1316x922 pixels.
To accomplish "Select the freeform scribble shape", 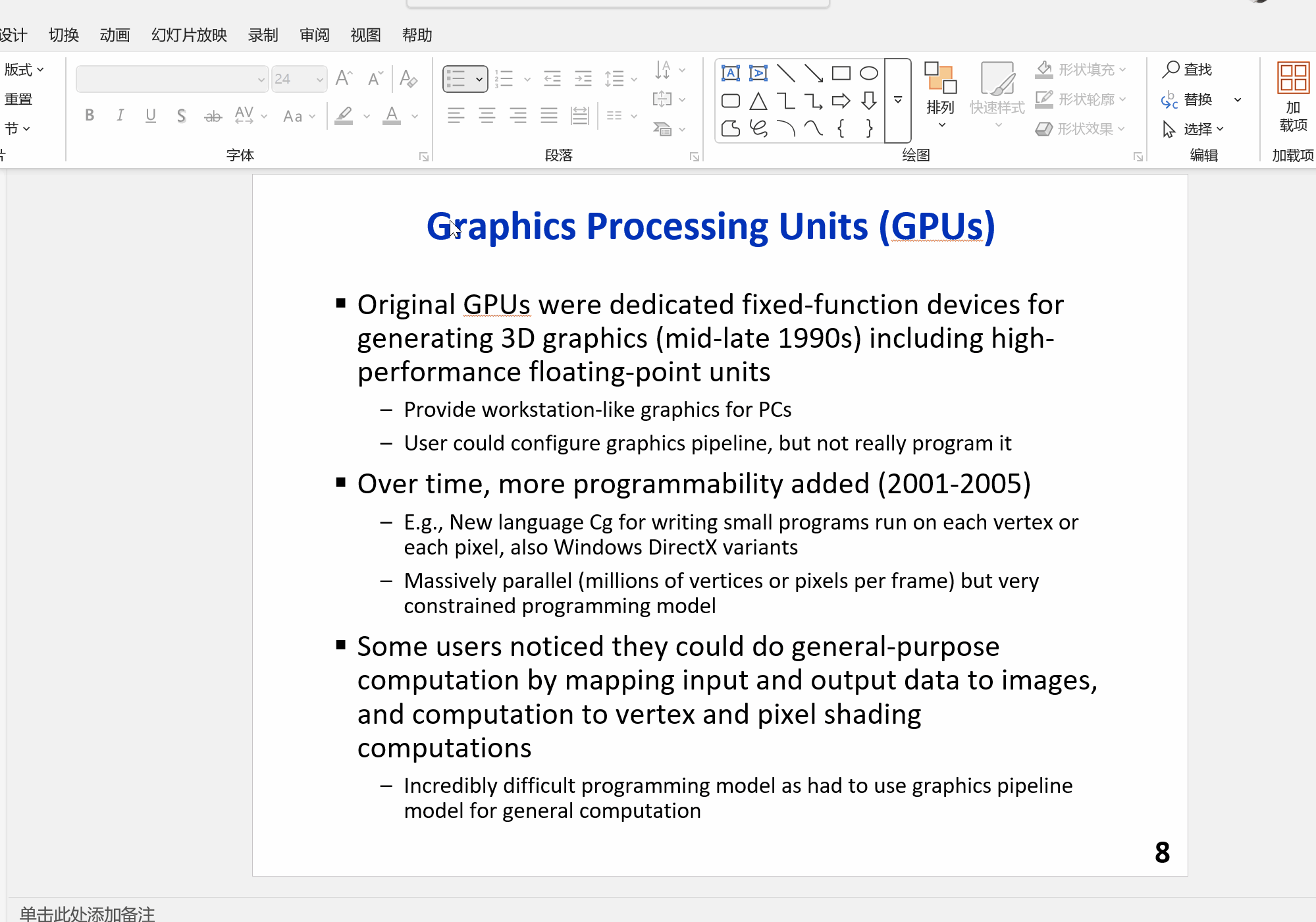I will (758, 128).
